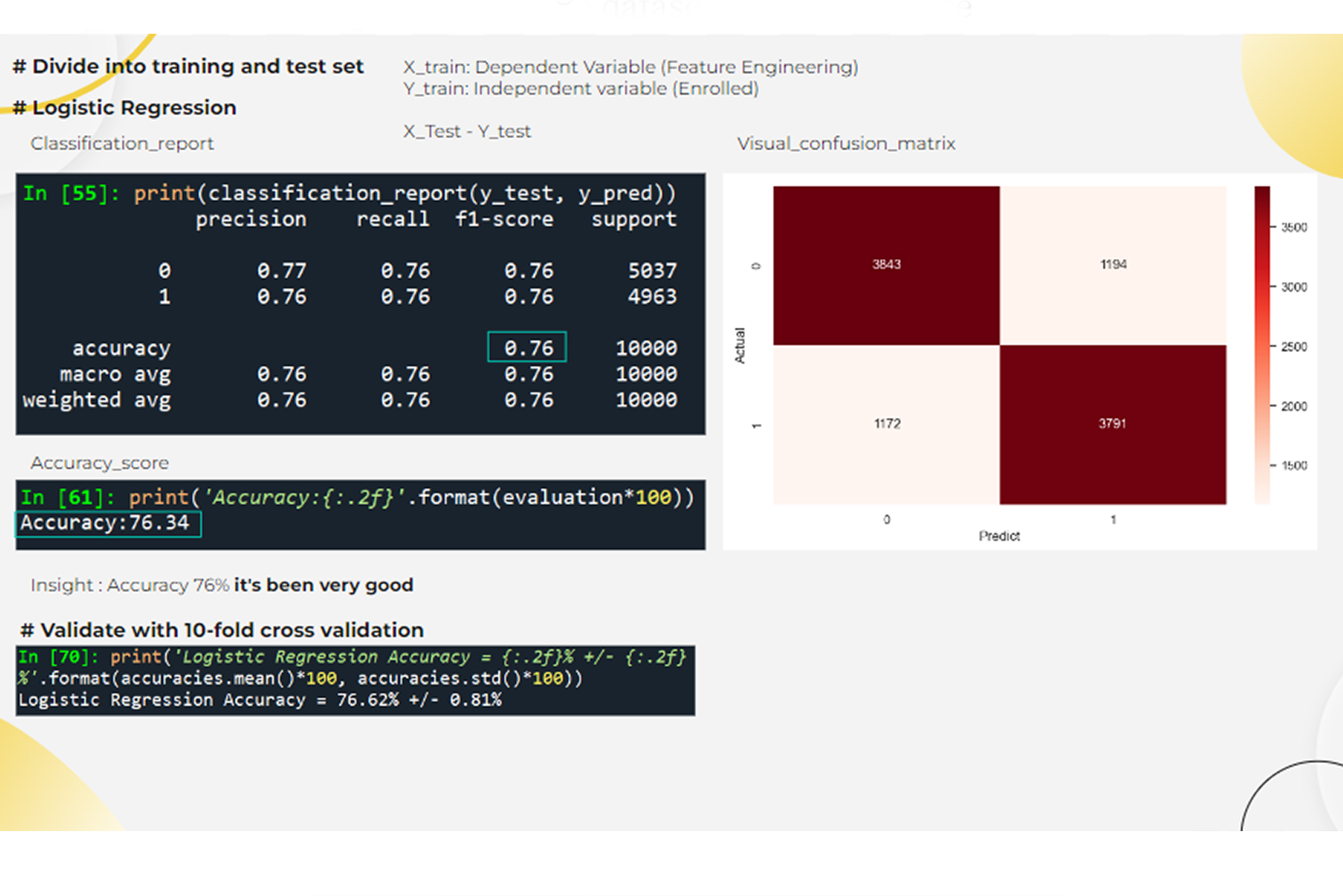Click the heatmap color bar

coord(1262,345)
